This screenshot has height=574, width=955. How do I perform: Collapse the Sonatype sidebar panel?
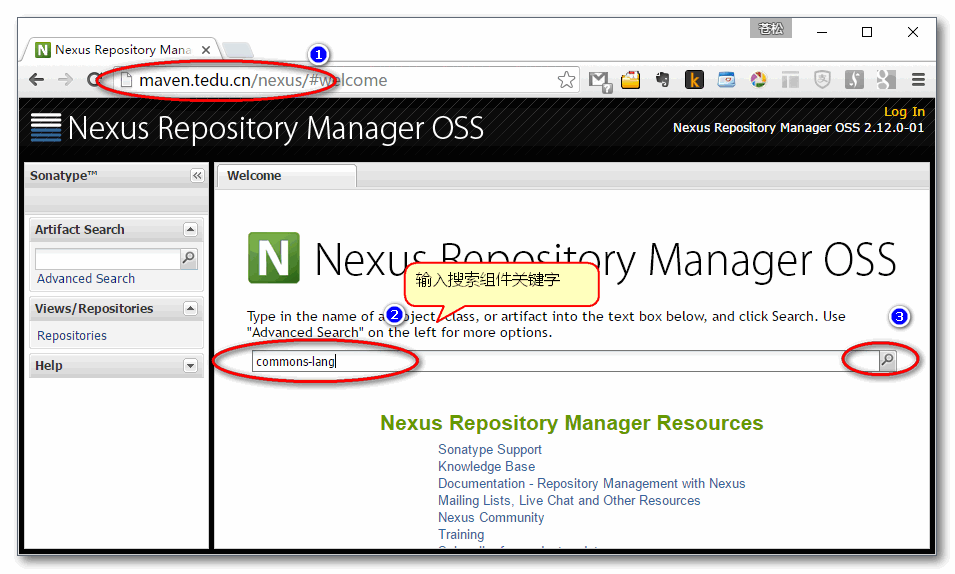coord(197,175)
